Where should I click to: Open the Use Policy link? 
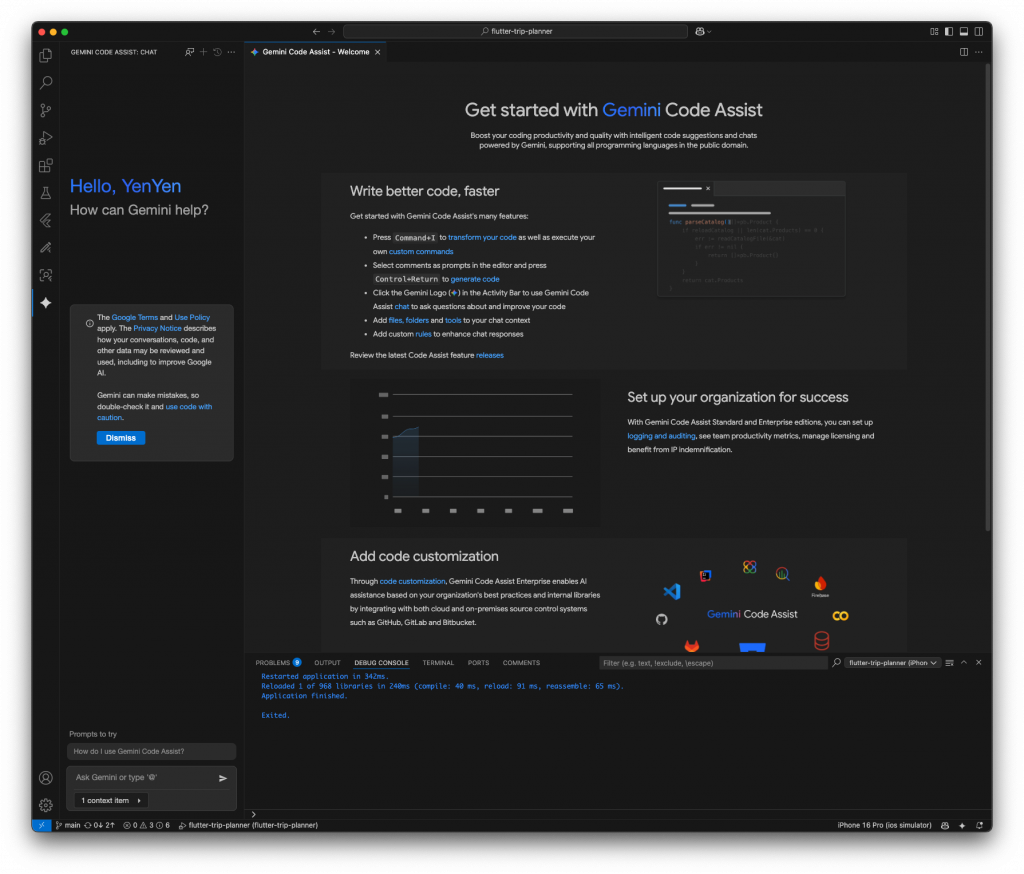(192, 317)
